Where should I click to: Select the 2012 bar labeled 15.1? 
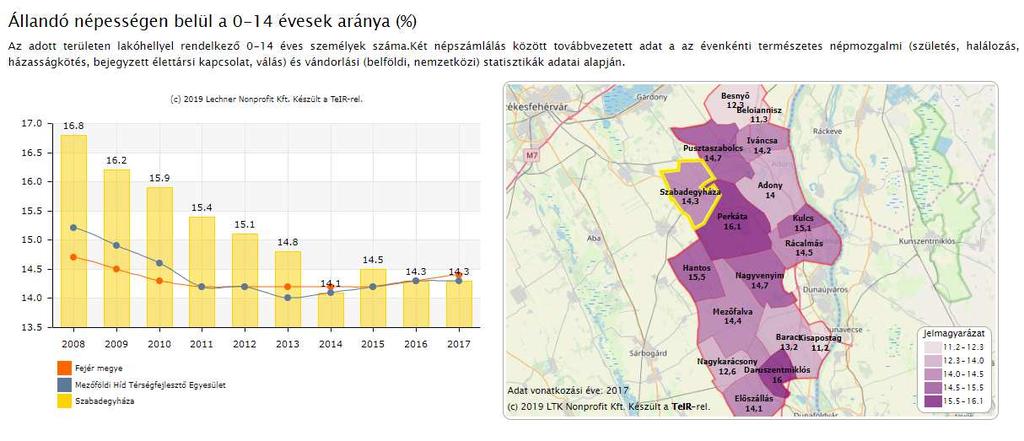click(x=245, y=280)
